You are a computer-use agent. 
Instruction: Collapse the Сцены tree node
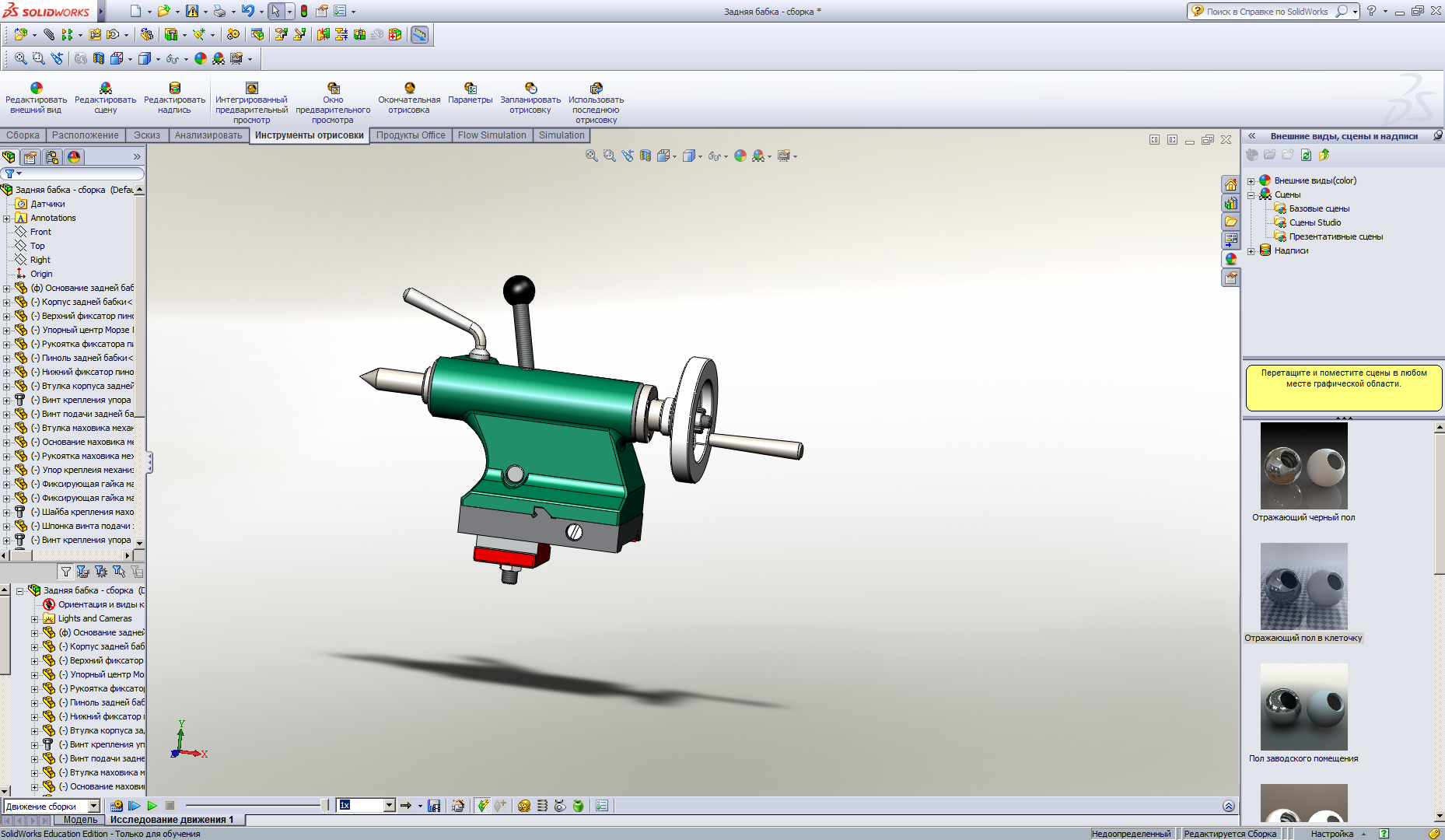1251,195
